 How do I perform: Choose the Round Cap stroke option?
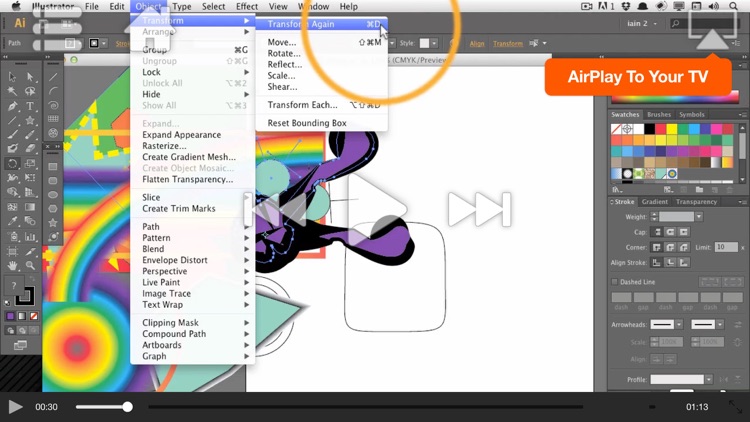pos(671,232)
